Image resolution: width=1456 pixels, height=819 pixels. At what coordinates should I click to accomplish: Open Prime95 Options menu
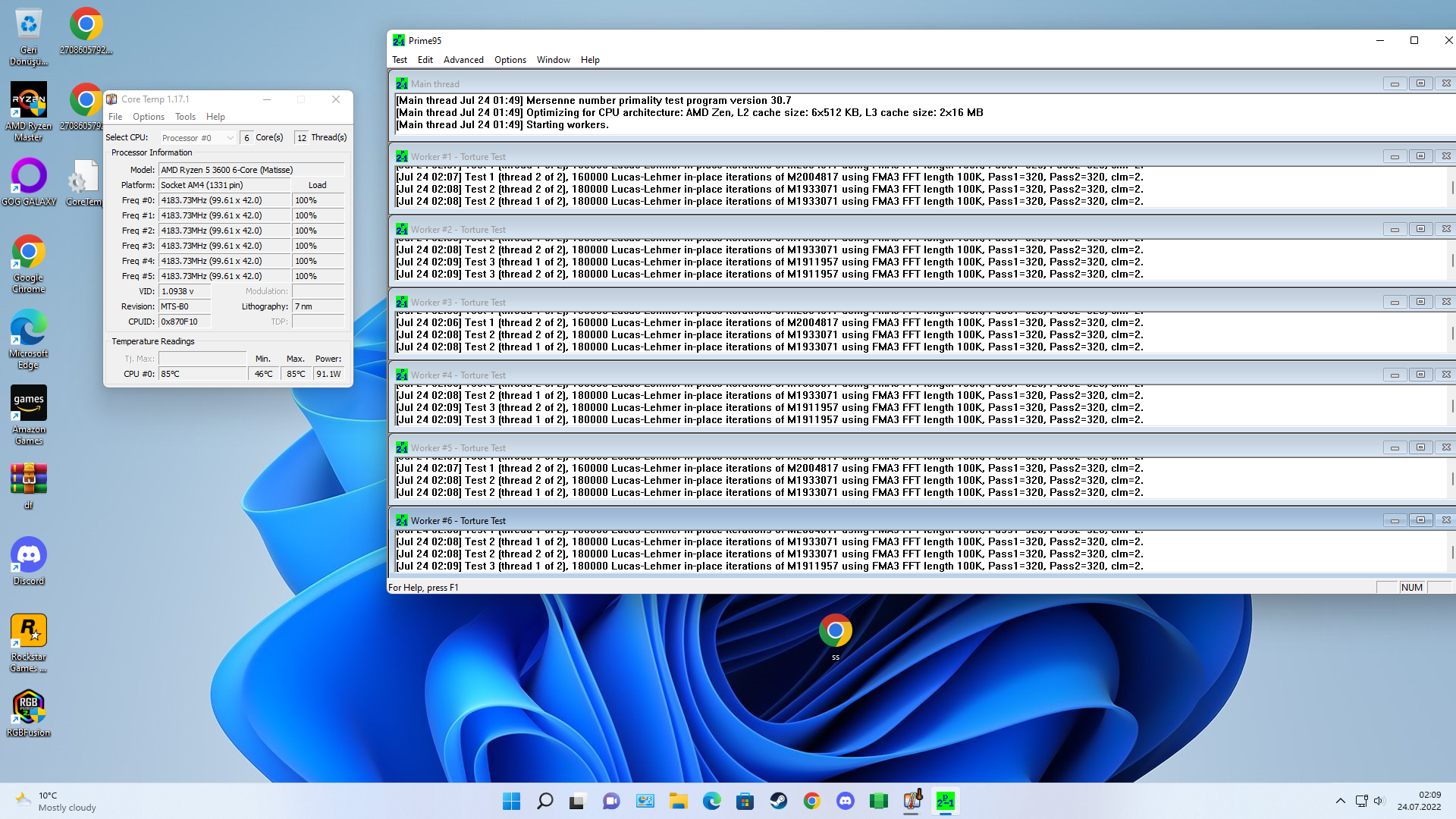click(x=510, y=60)
